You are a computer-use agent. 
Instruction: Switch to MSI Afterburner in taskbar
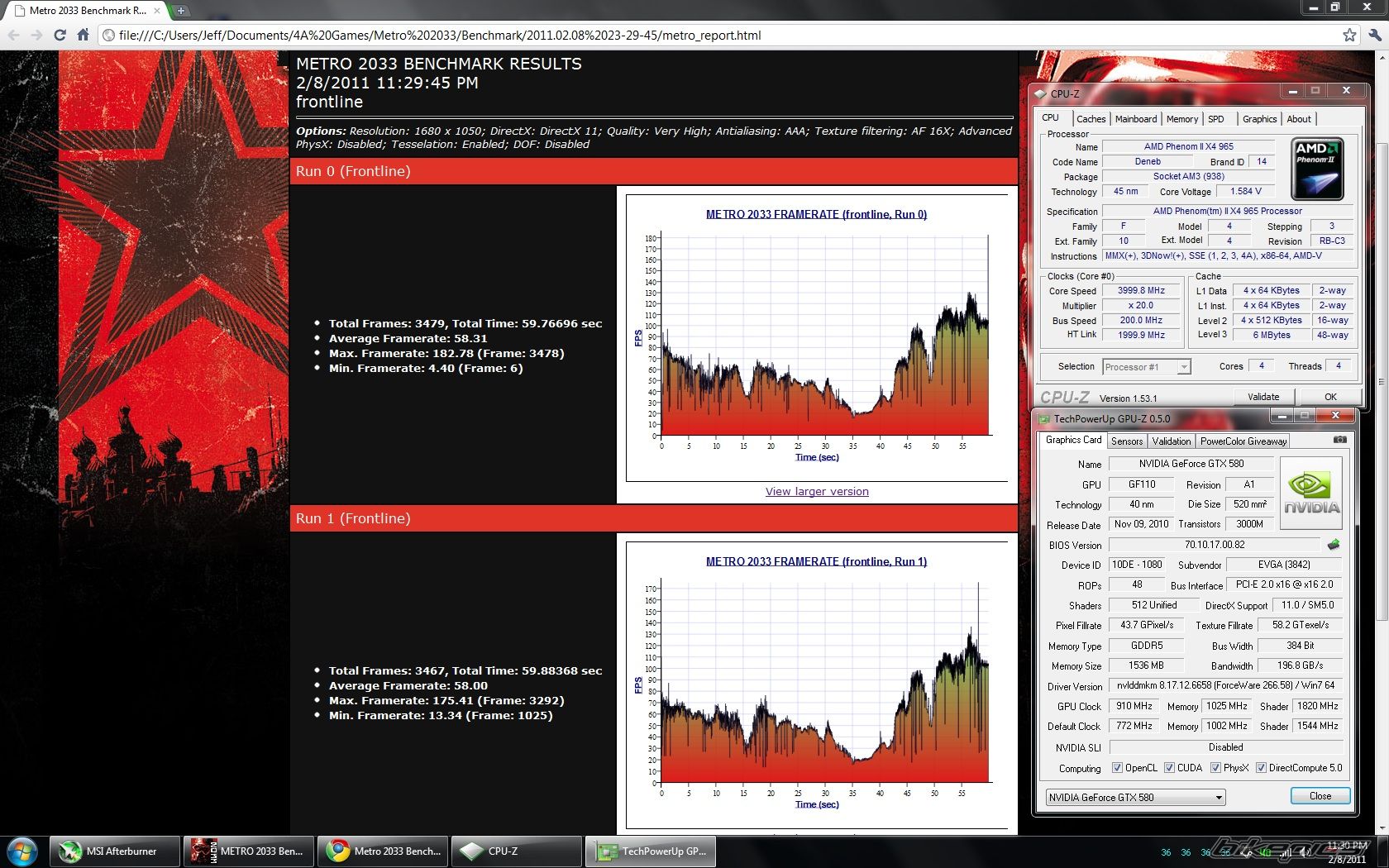click(x=115, y=851)
